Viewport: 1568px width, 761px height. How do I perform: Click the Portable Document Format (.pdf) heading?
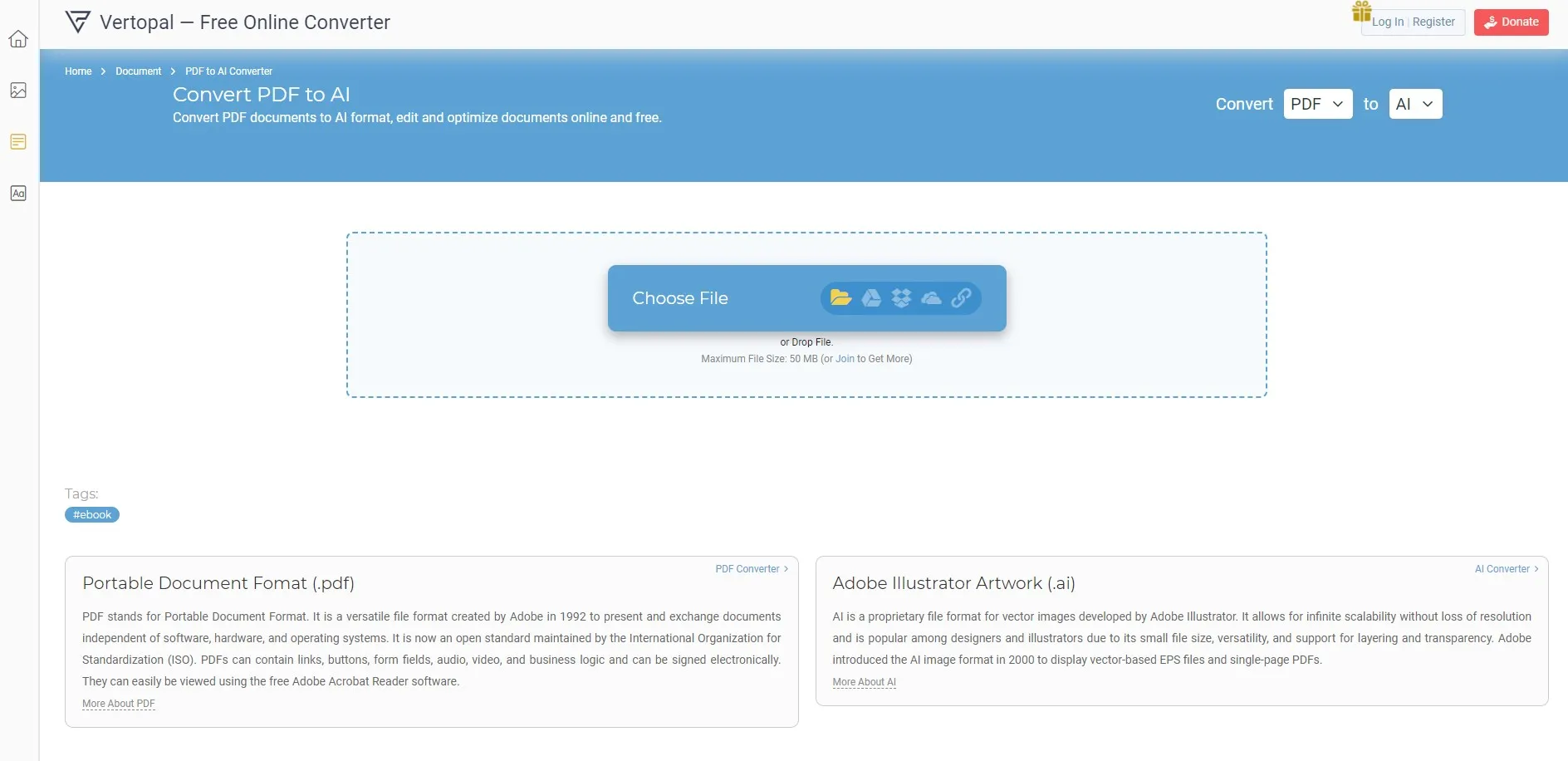(x=218, y=583)
